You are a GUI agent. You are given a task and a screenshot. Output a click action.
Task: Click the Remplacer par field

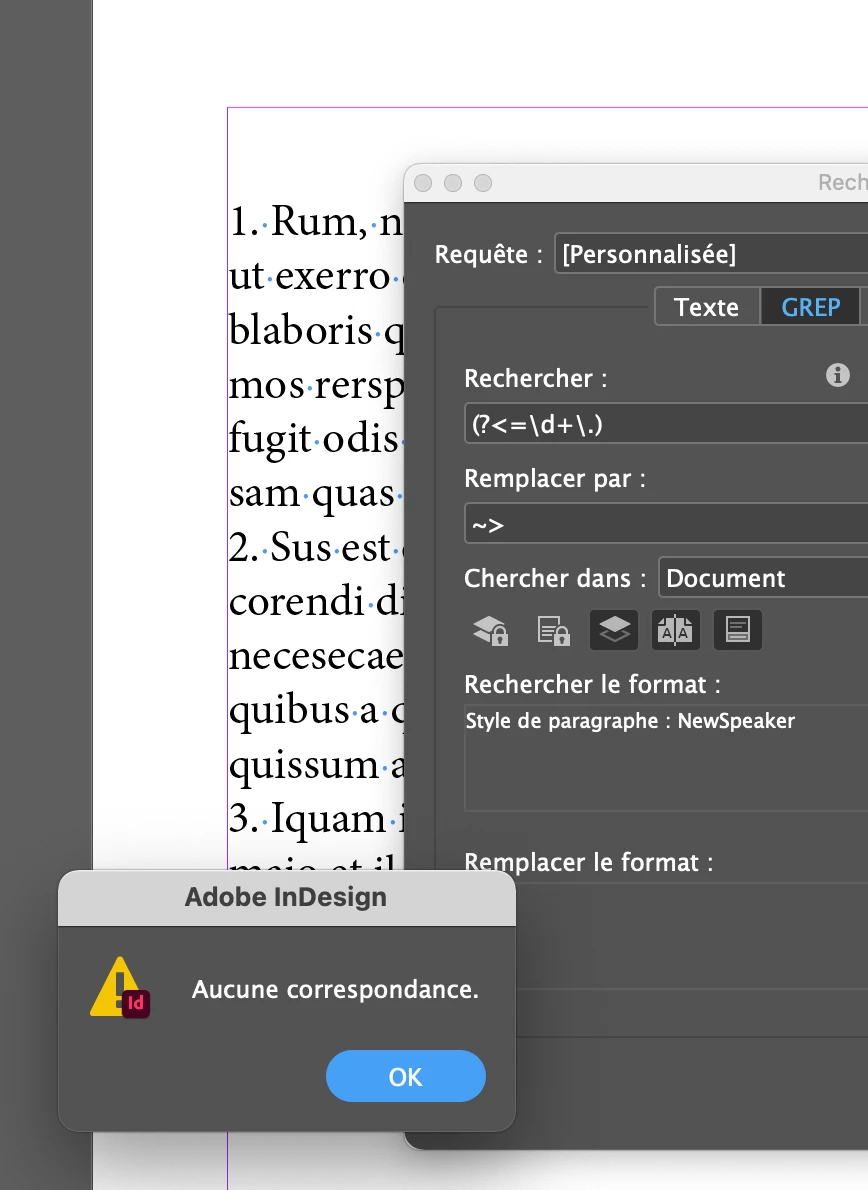tap(666, 524)
